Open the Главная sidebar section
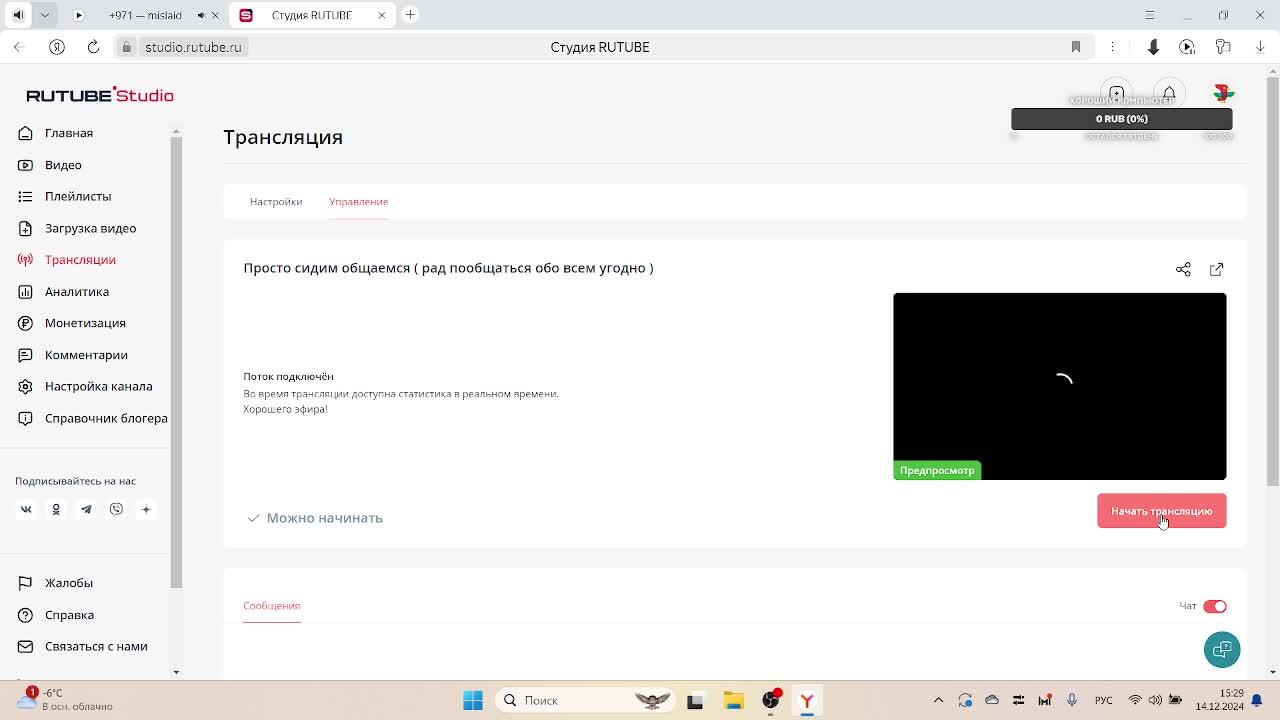The height and width of the screenshot is (720, 1280). (69, 133)
